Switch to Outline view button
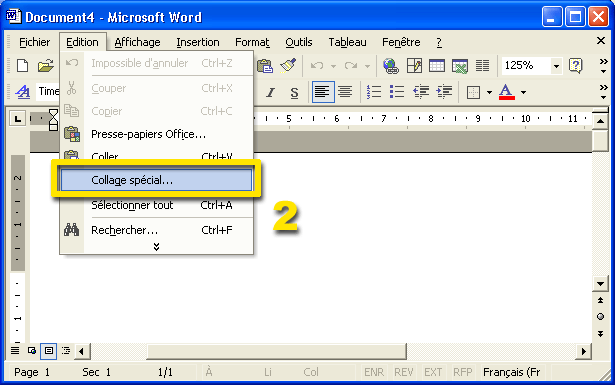Image resolution: width=615 pixels, height=385 pixels. (66, 350)
